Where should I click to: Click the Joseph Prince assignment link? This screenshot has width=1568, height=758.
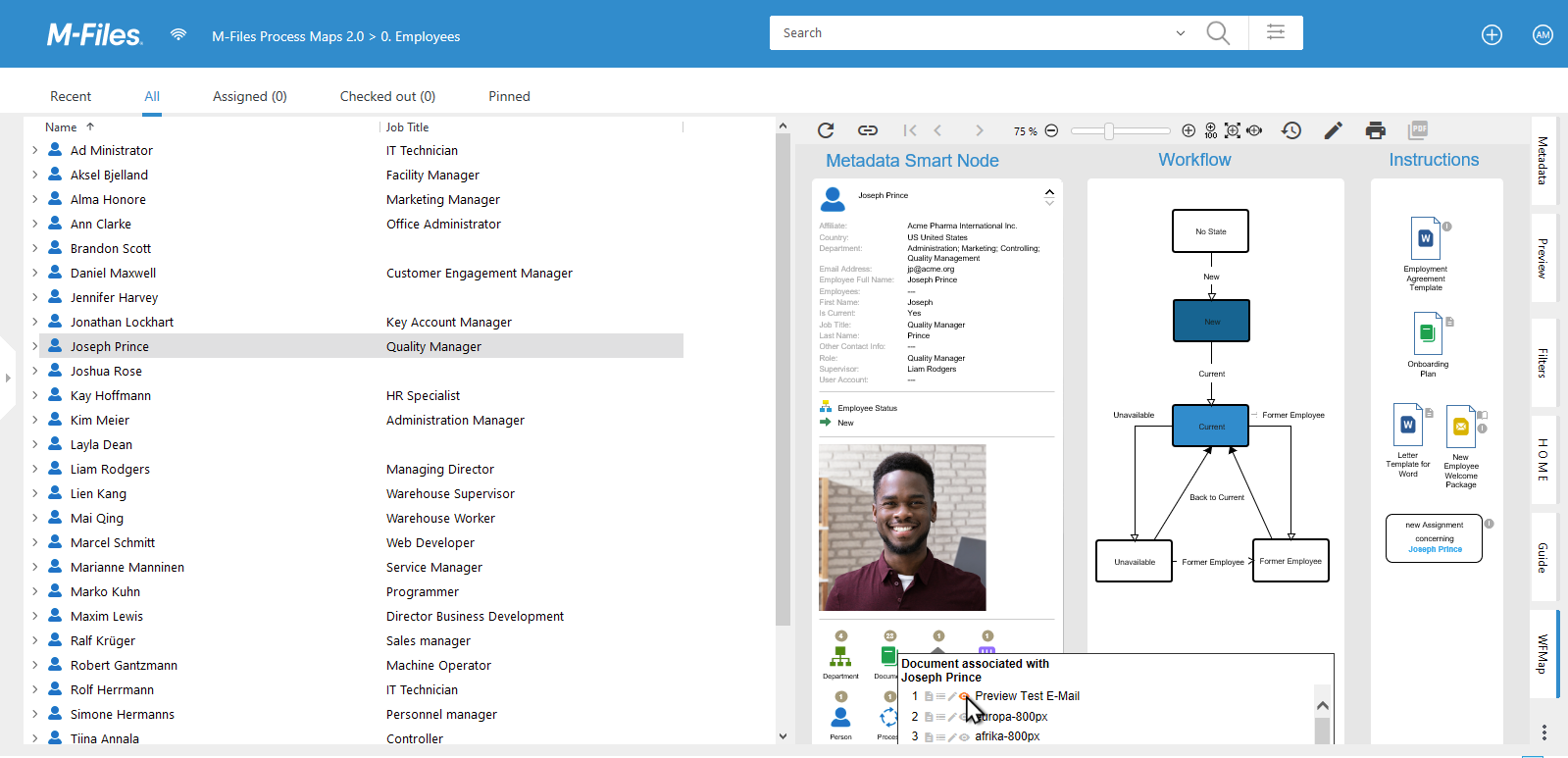pos(1435,549)
